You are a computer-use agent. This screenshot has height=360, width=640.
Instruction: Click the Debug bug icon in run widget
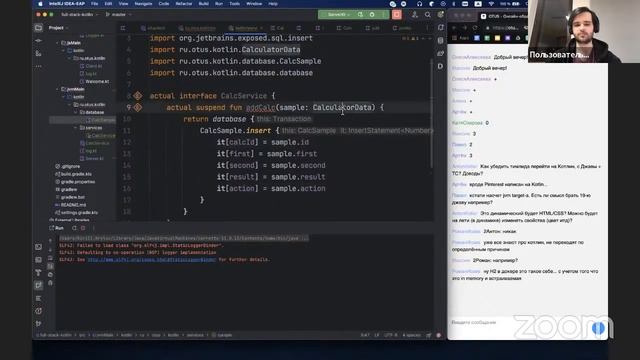[372, 15]
